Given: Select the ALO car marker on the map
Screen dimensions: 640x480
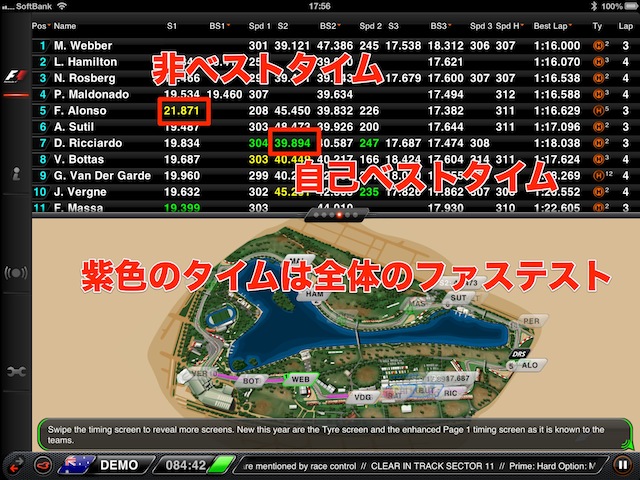Looking at the screenshot, I should click(529, 365).
